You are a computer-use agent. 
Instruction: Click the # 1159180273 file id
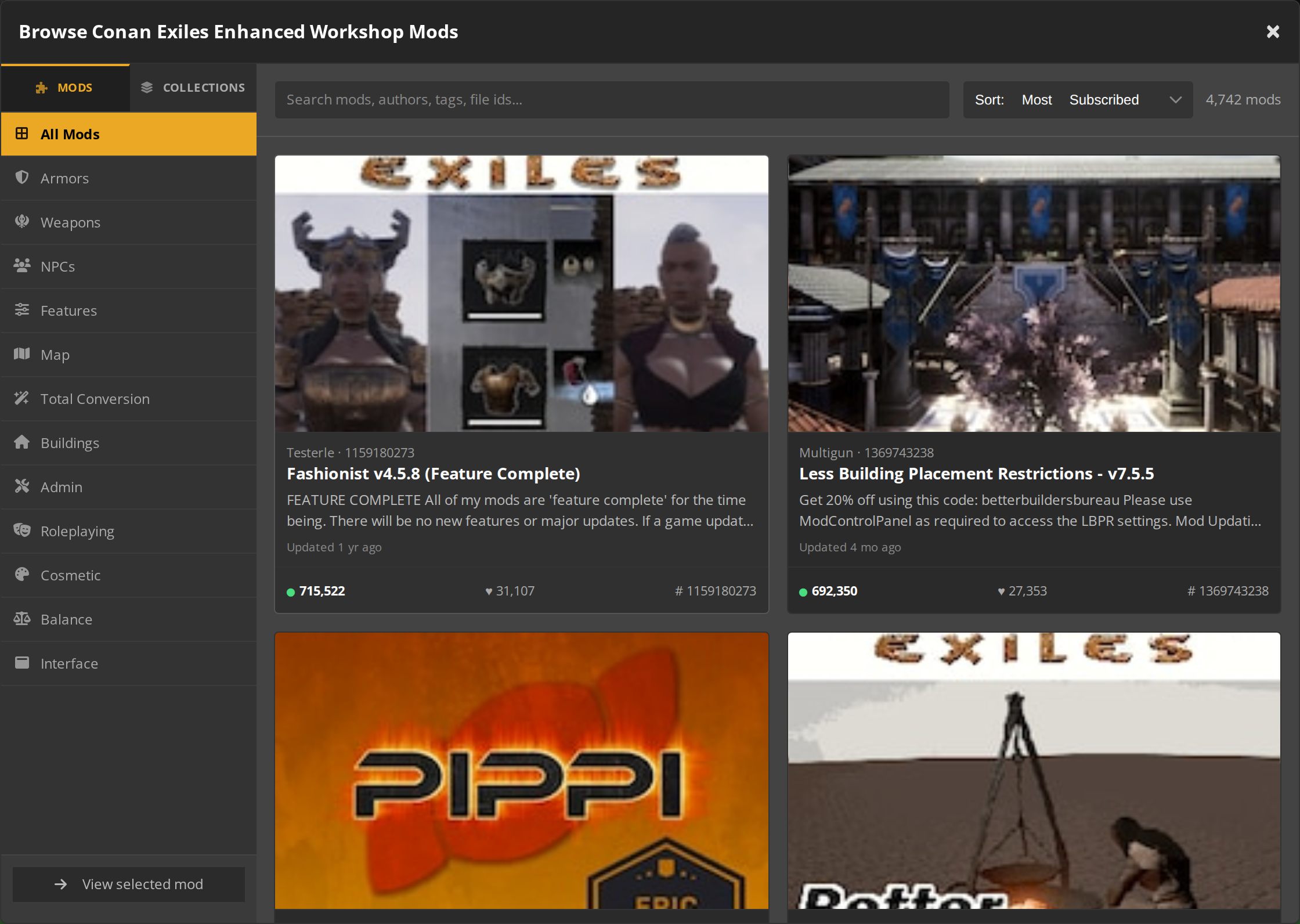tap(716, 591)
